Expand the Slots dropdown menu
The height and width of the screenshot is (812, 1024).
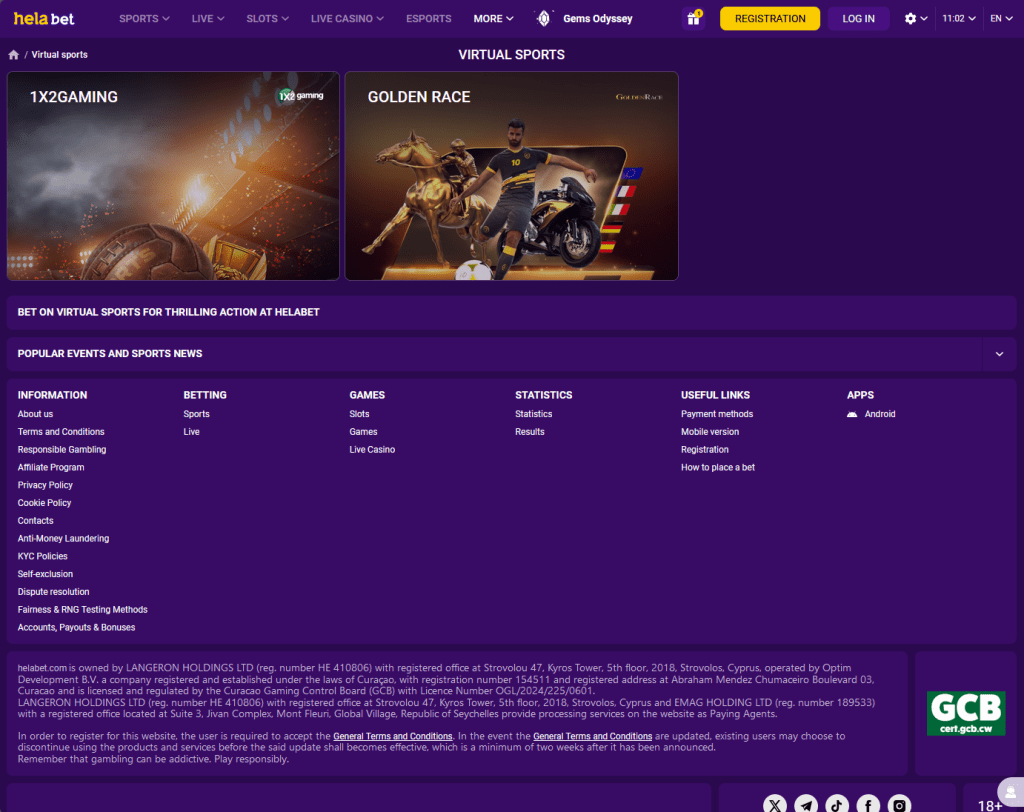pyautogui.click(x=267, y=18)
